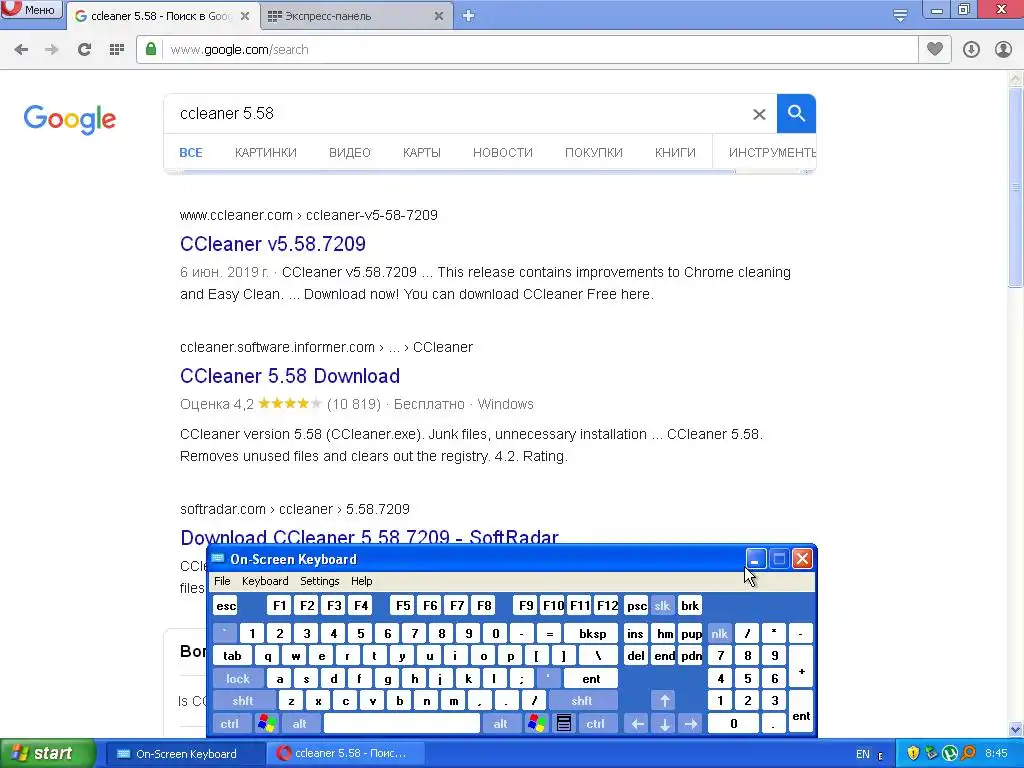This screenshot has height=768, width=1024.
Task: Click the context menu key icon
Action: pos(564,724)
